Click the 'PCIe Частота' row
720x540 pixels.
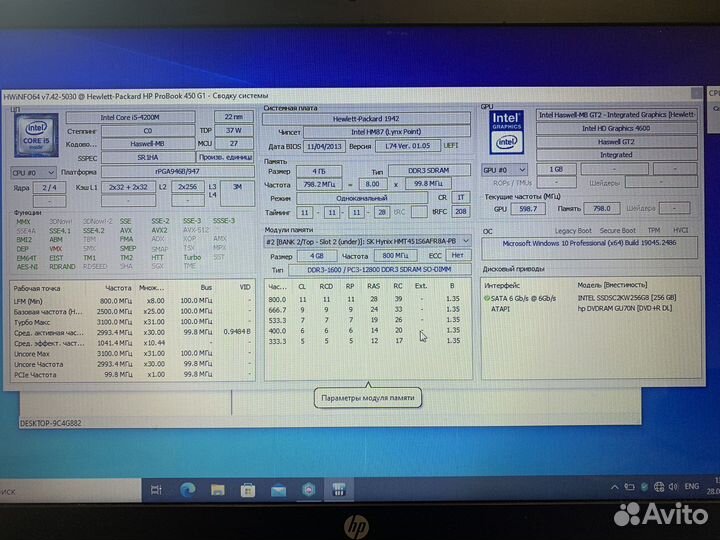click(132, 375)
